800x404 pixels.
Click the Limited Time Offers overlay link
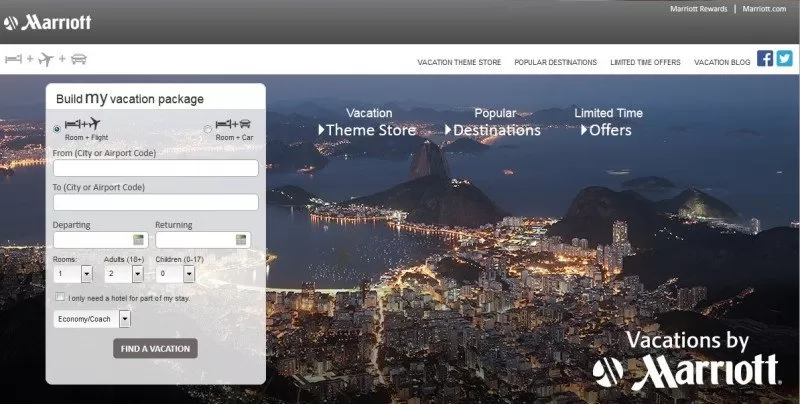point(609,122)
